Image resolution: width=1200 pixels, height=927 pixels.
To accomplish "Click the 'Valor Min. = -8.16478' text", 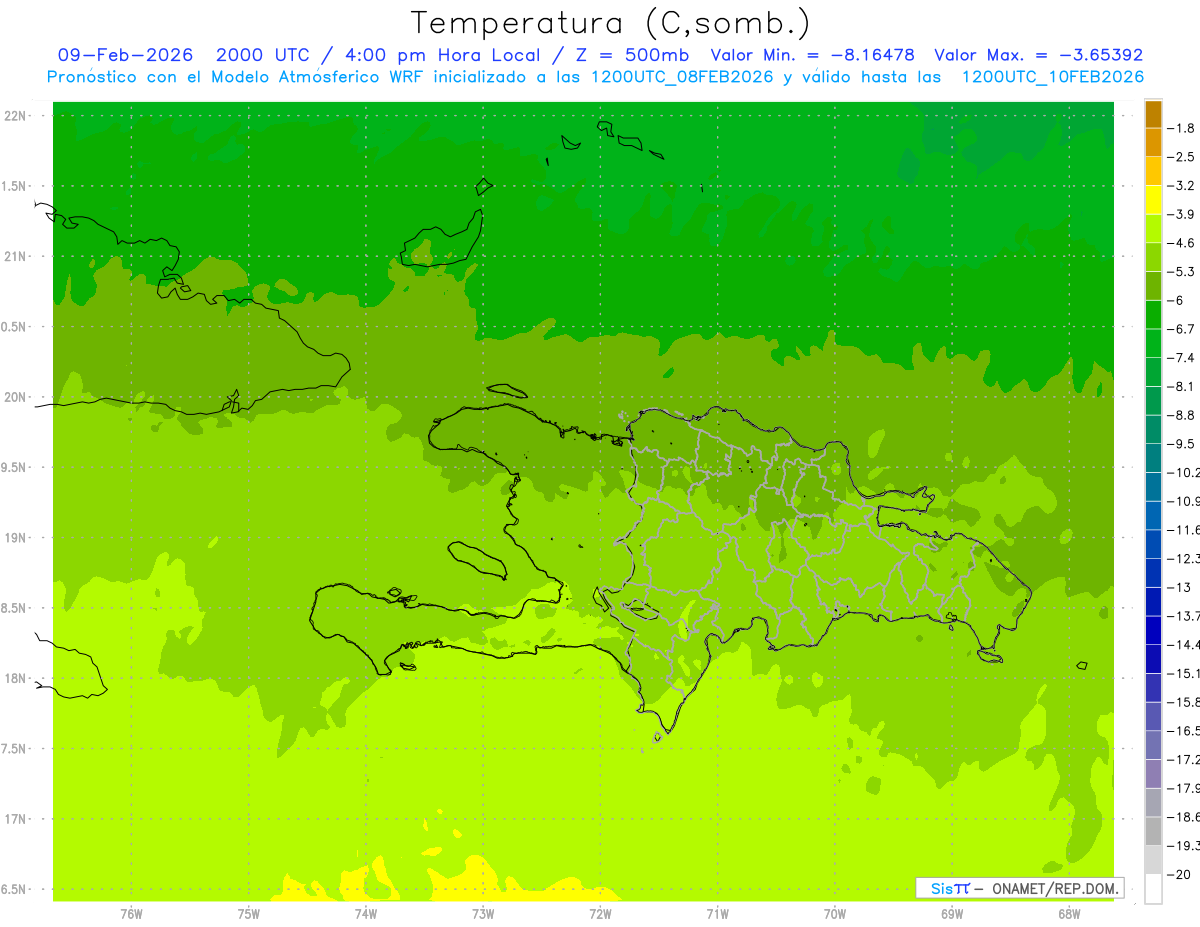I will tap(812, 55).
